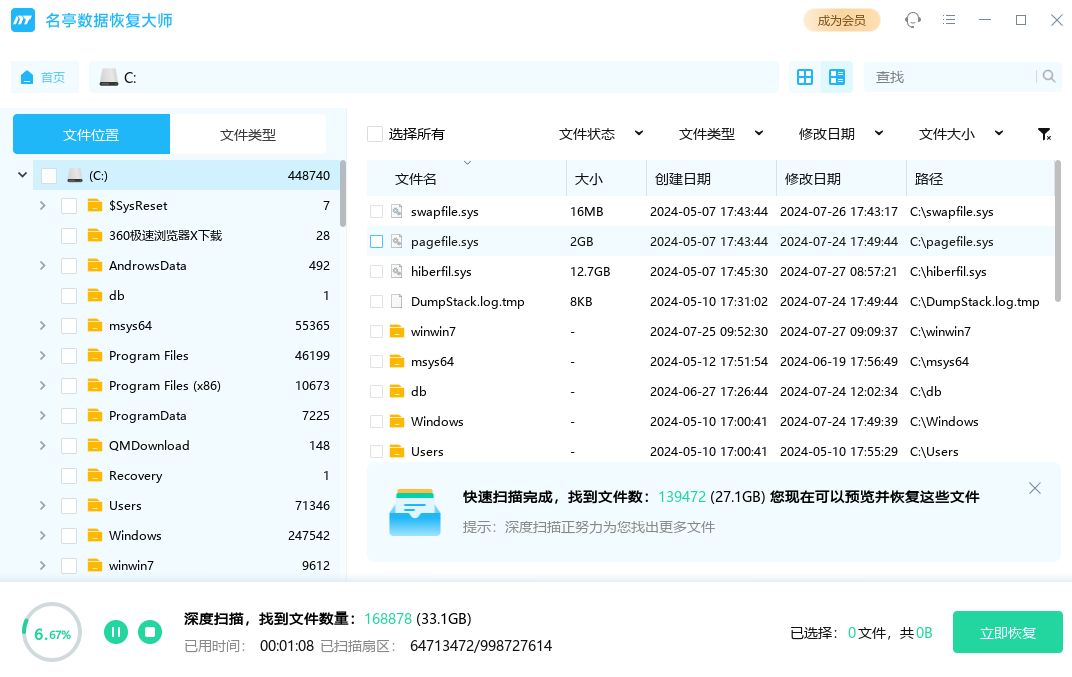Open the filter funnel icon above the file list

click(1044, 133)
